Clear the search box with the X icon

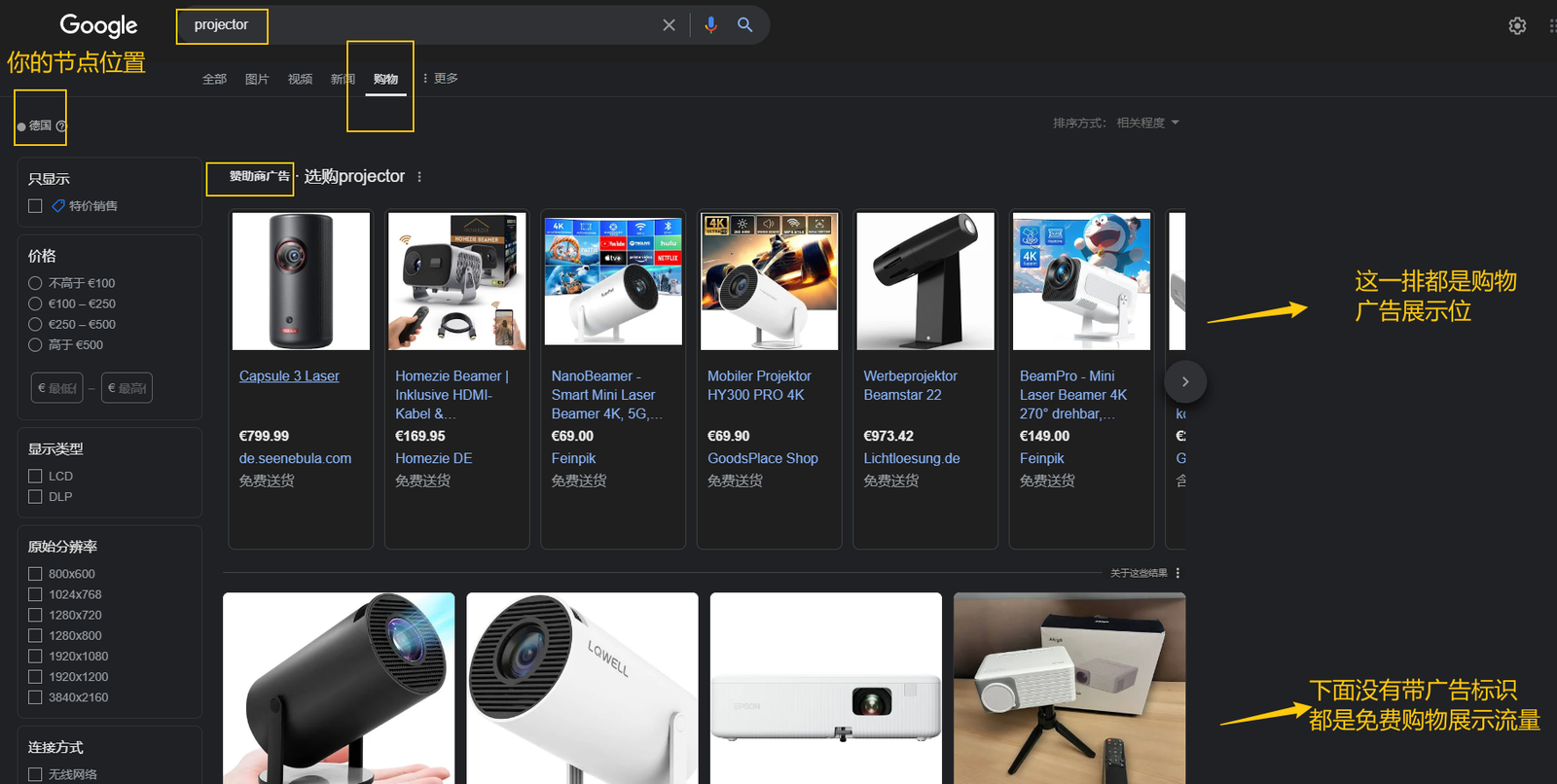(669, 25)
